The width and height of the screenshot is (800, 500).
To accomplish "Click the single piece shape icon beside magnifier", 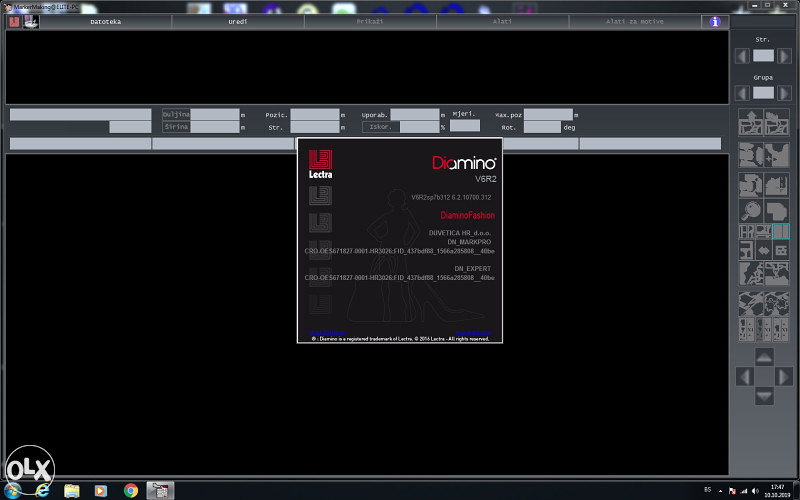I will point(777,210).
